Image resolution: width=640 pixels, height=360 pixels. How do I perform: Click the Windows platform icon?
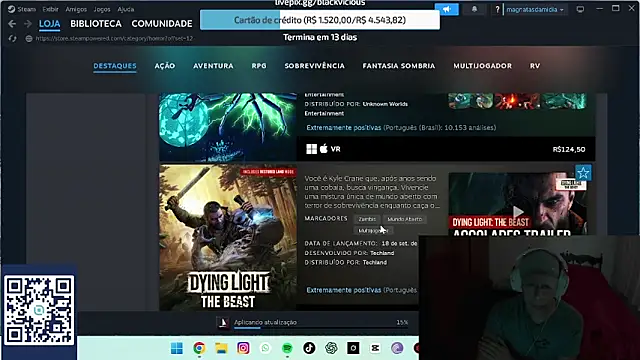point(311,149)
